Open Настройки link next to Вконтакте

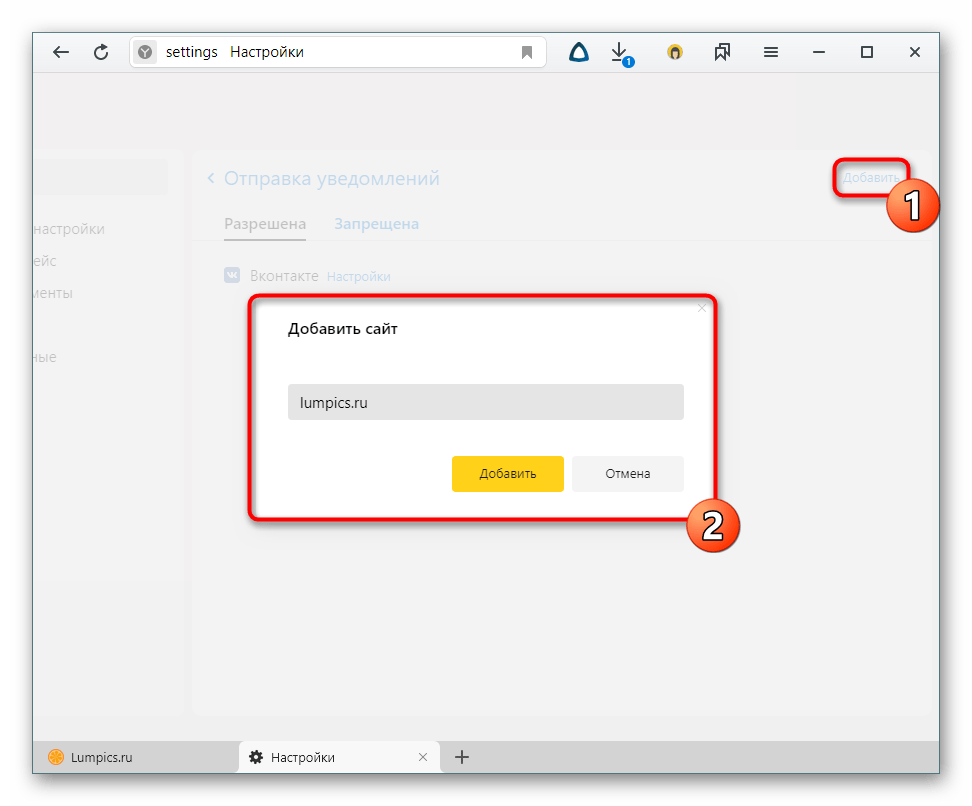pyautogui.click(x=358, y=277)
